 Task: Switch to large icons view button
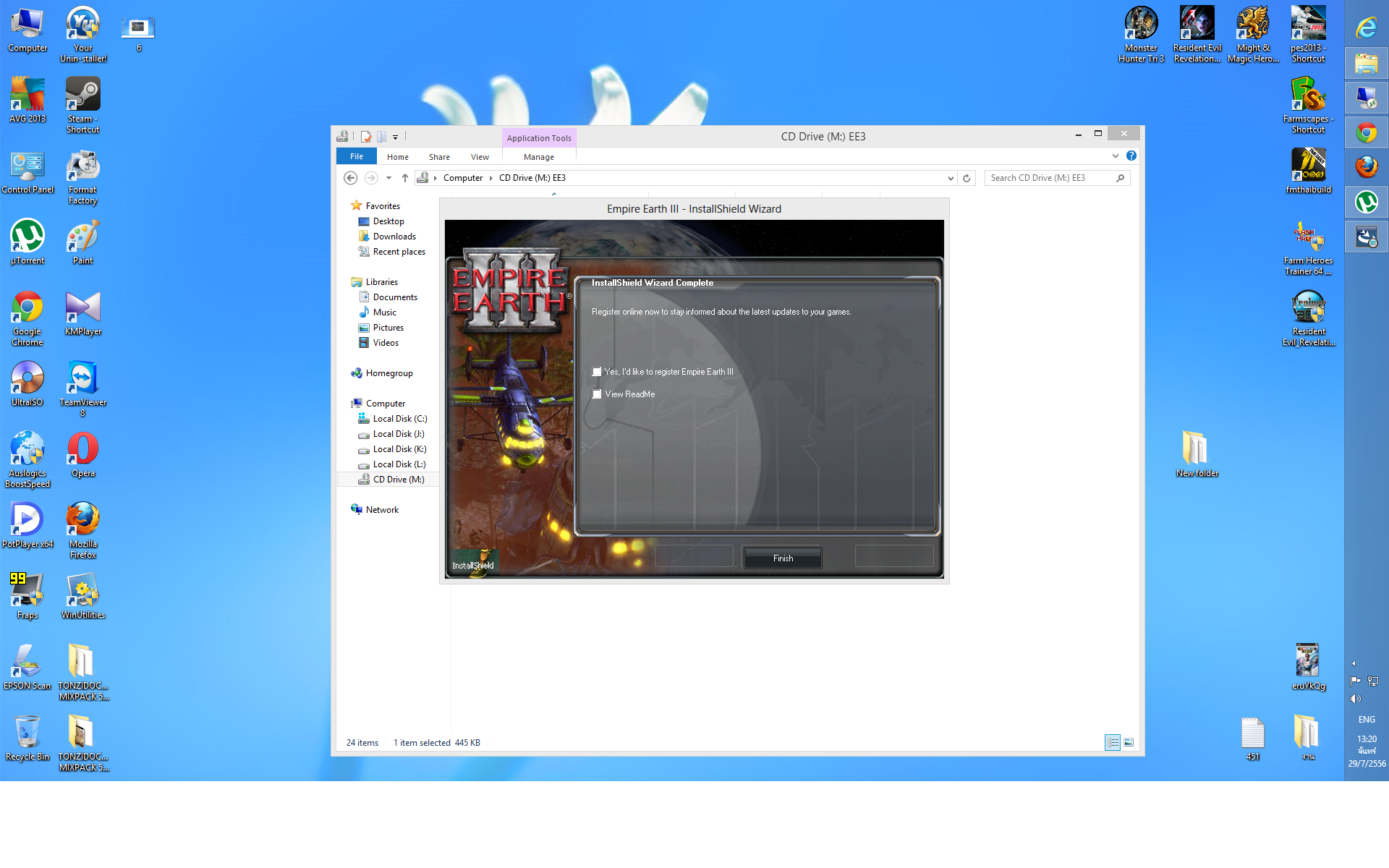[1129, 742]
